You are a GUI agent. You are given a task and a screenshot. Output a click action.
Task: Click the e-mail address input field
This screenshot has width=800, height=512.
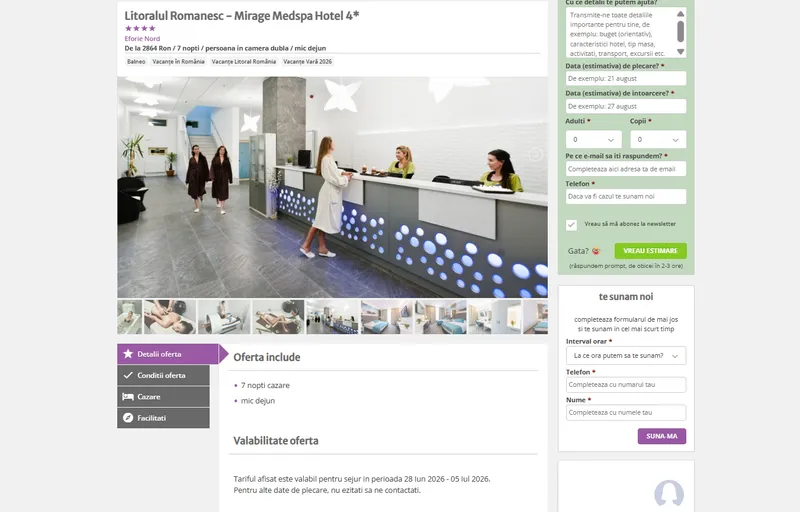(626, 169)
